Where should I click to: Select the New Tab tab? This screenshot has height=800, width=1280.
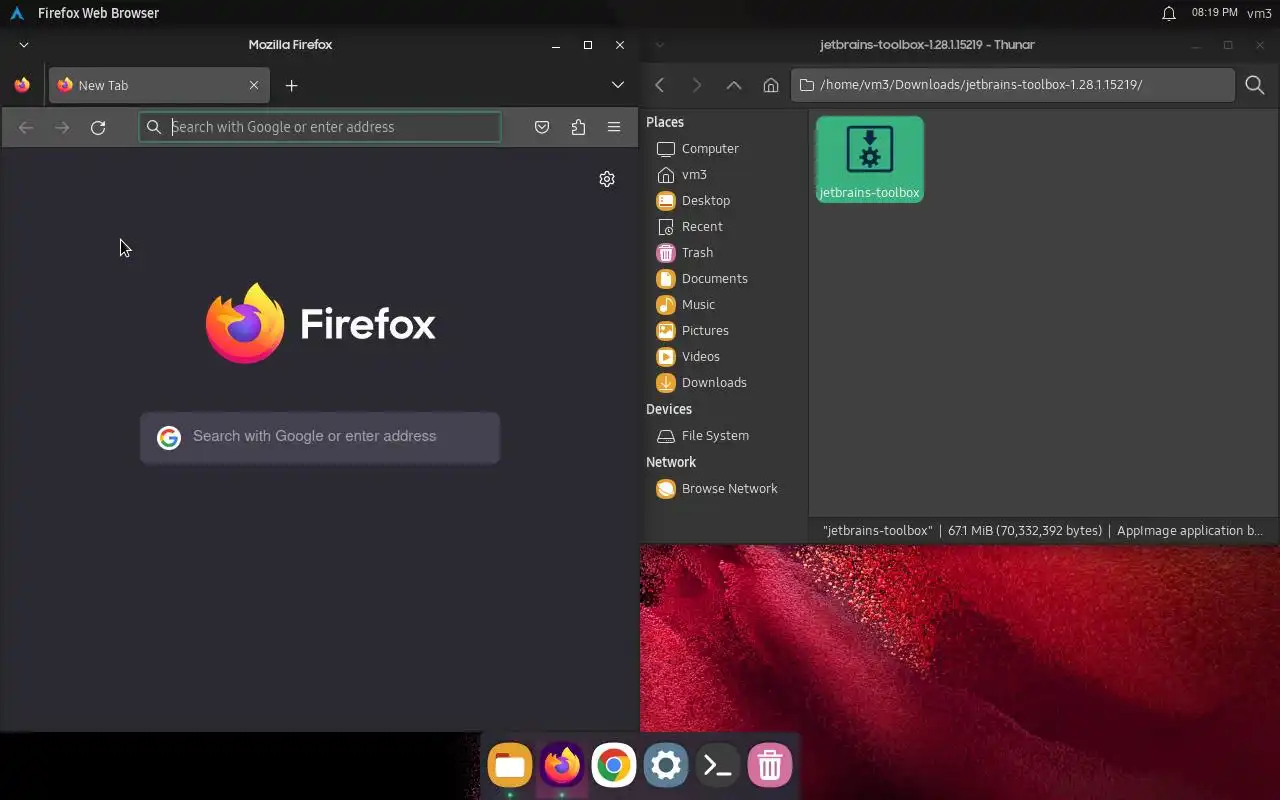pos(159,85)
